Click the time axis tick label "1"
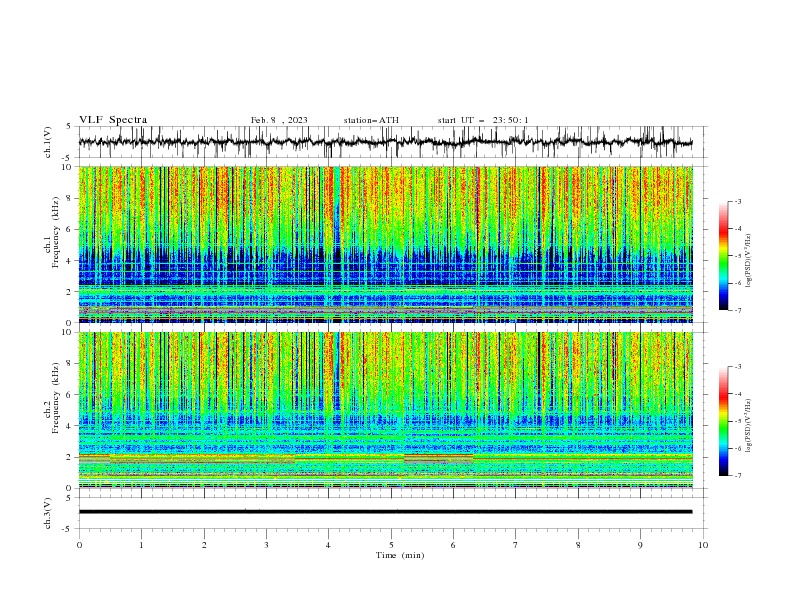The width and height of the screenshot is (792, 612). tap(141, 545)
